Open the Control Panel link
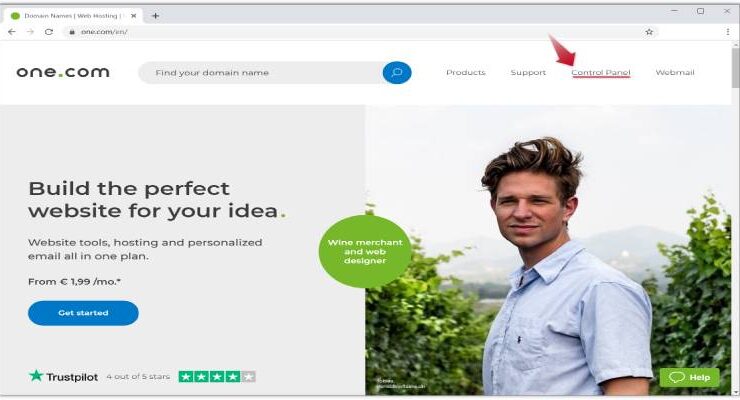The width and height of the screenshot is (740, 400). pyautogui.click(x=601, y=73)
